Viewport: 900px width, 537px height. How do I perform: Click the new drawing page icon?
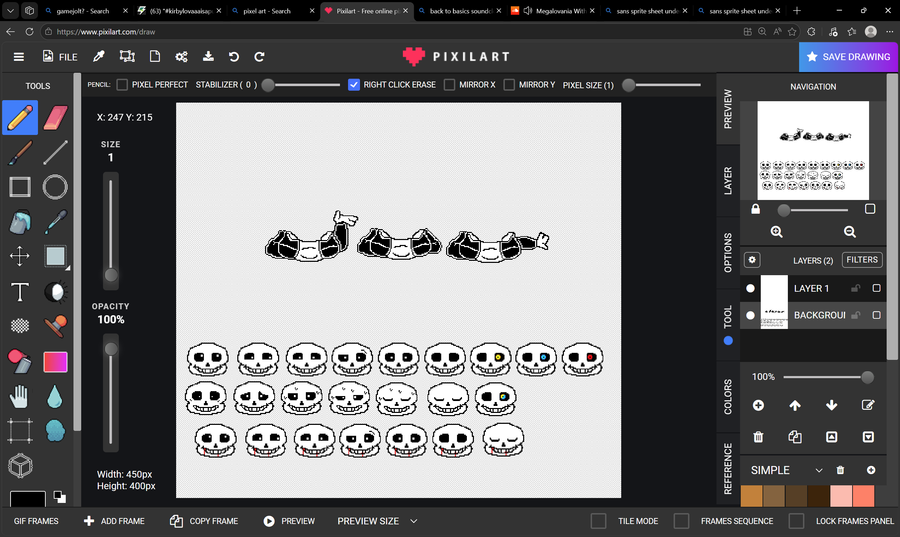(154, 56)
